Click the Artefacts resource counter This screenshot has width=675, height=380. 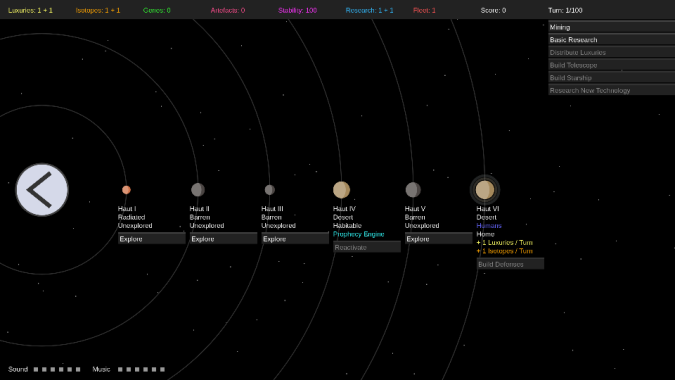coord(228,10)
